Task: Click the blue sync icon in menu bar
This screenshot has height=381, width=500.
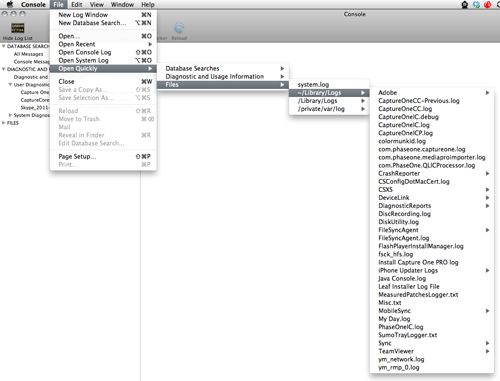Action: 476,5
